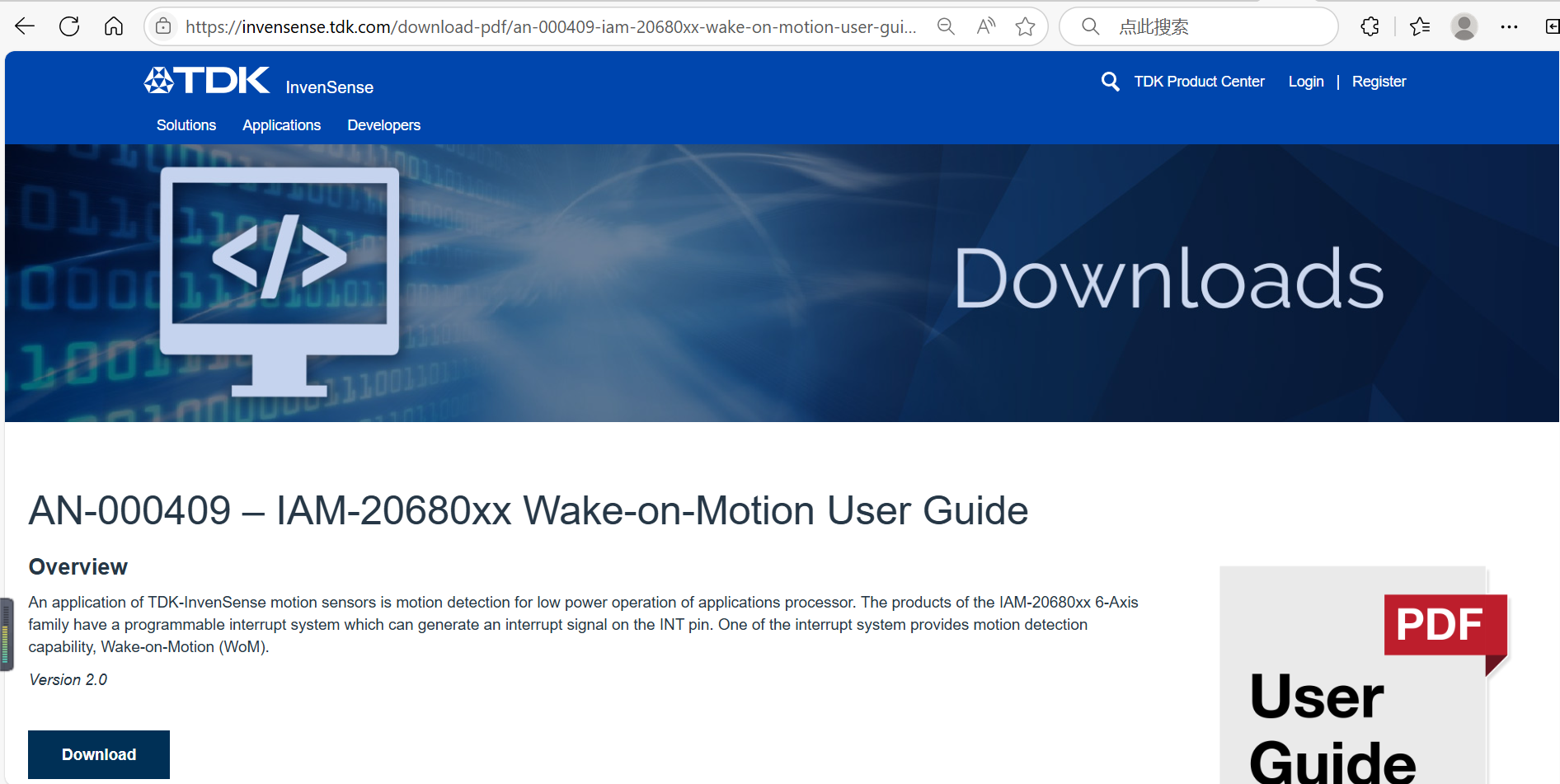This screenshot has width=1560, height=784.
Task: Open the favorites list icon
Action: point(1420,26)
